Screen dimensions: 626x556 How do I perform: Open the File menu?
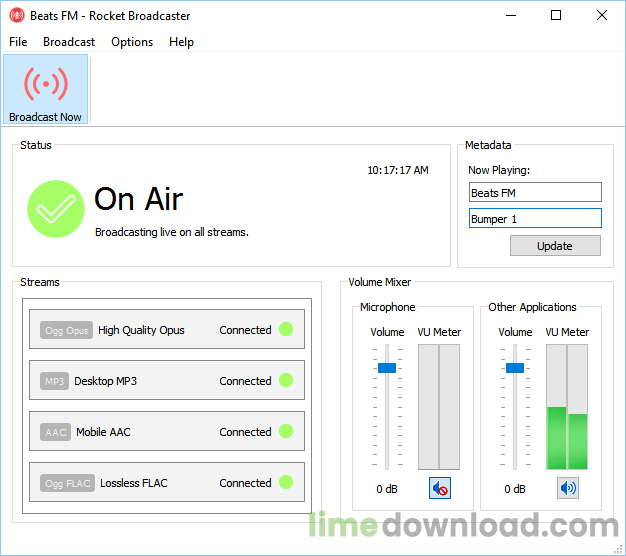(x=18, y=42)
